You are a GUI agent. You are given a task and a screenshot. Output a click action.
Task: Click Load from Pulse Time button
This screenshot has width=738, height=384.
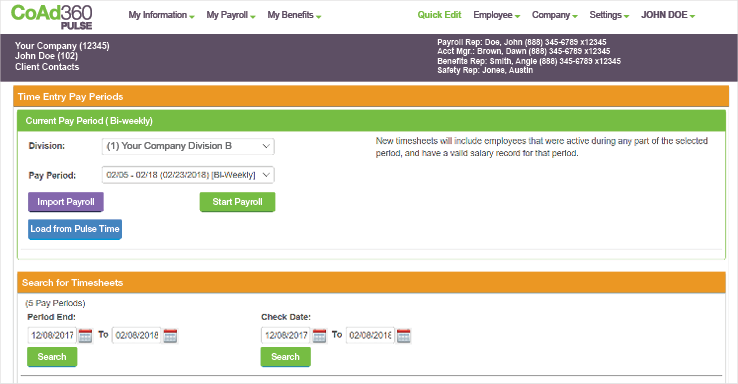coord(75,229)
